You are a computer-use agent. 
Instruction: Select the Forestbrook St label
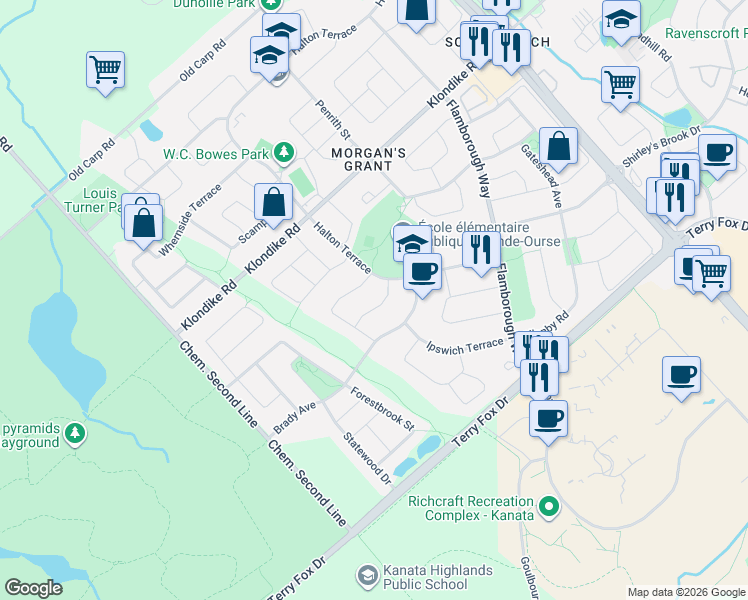coord(383,409)
